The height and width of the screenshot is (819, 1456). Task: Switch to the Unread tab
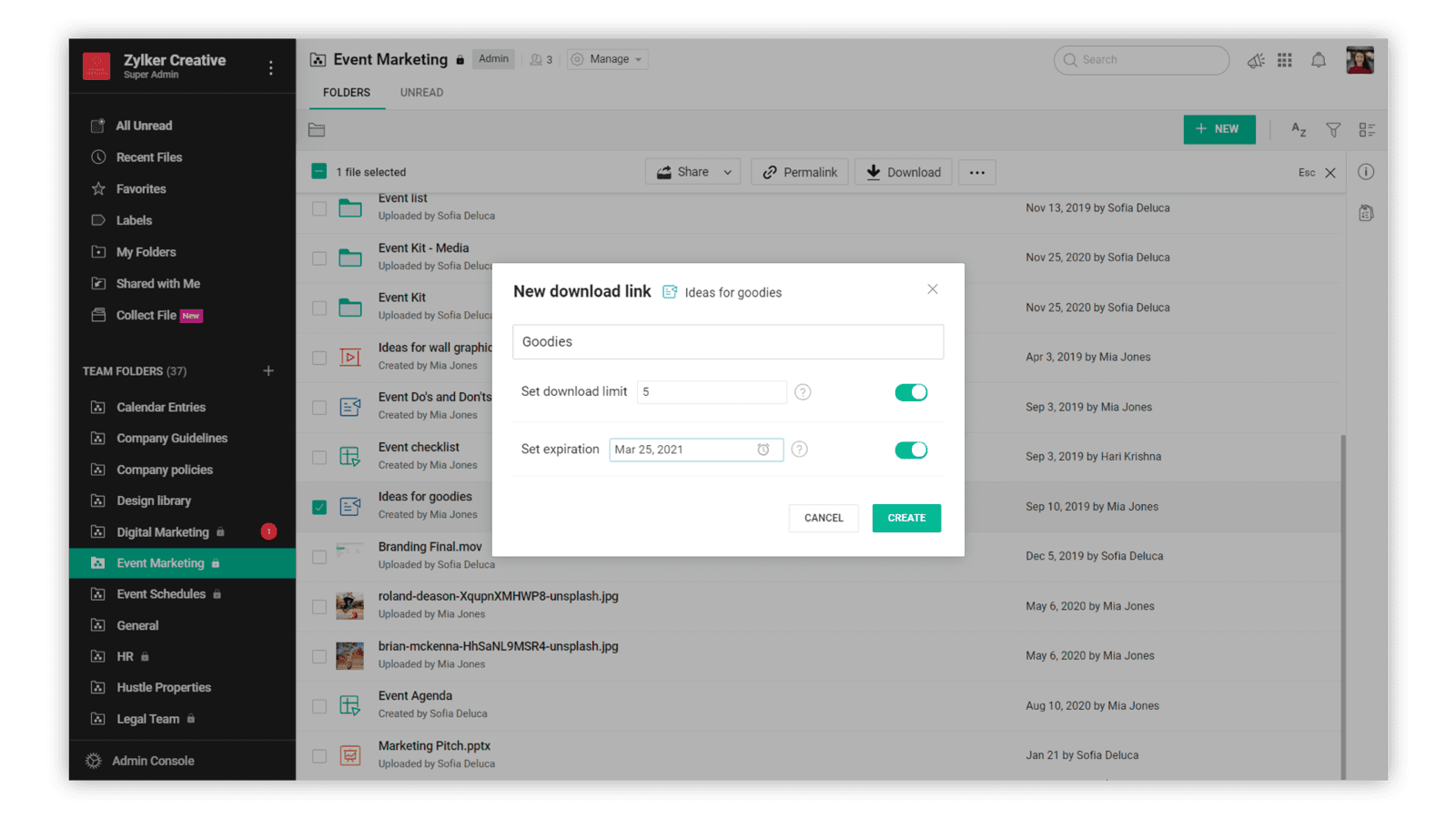coord(421,93)
